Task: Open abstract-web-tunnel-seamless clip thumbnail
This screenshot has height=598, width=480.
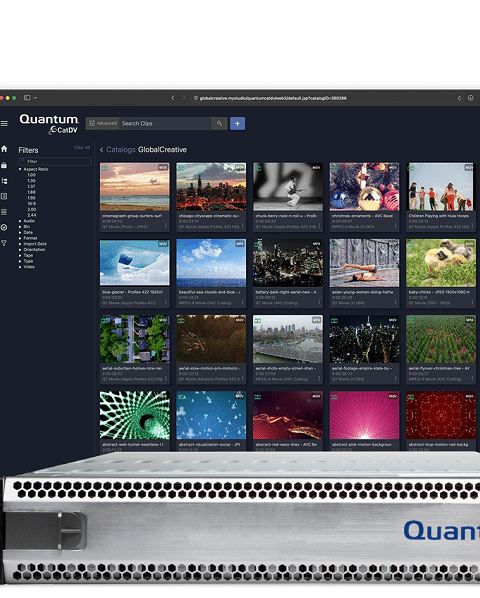Action: tap(135, 415)
